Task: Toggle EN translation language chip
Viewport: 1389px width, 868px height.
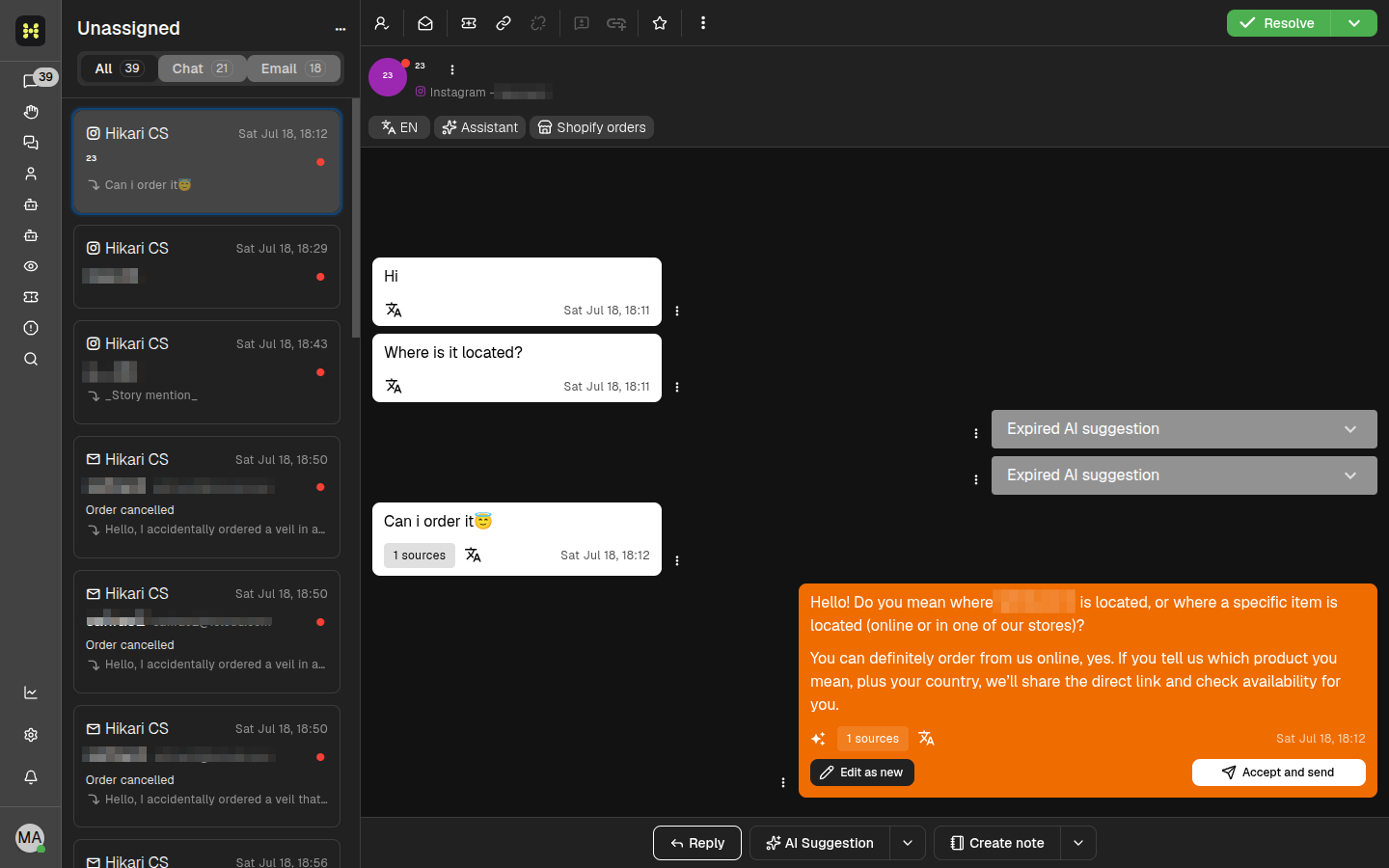Action: pos(399,127)
